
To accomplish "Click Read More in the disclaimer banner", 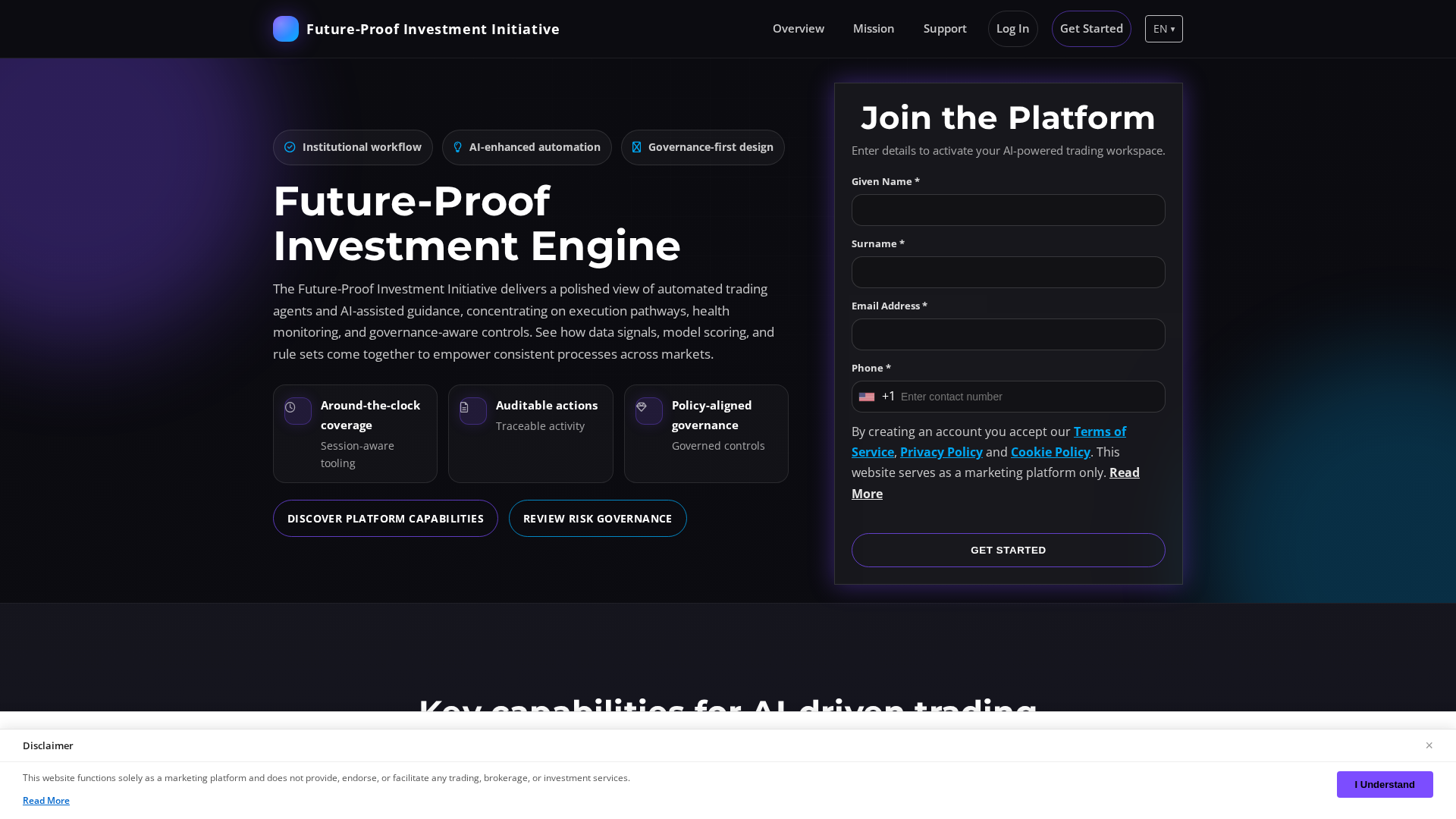I will click(46, 801).
